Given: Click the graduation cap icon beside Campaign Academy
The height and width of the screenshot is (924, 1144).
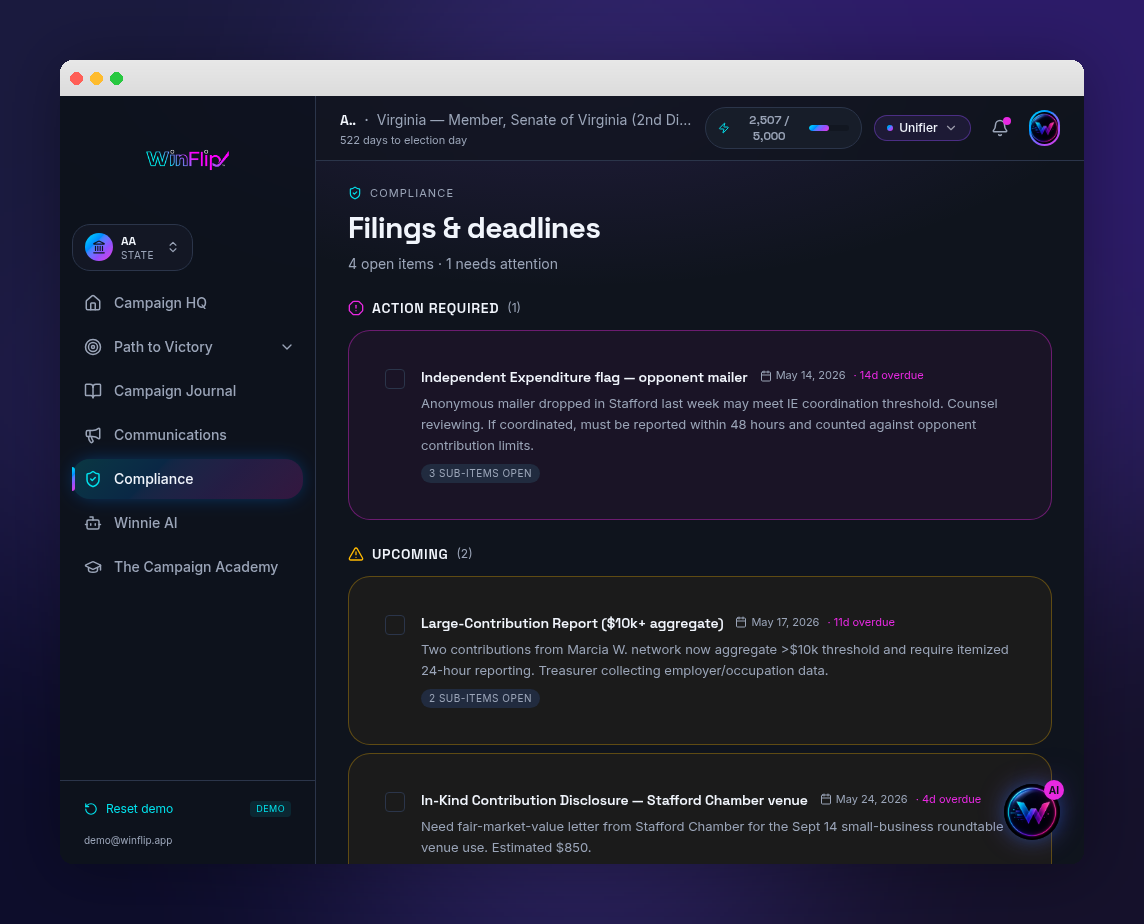Looking at the screenshot, I should pyautogui.click(x=93, y=567).
